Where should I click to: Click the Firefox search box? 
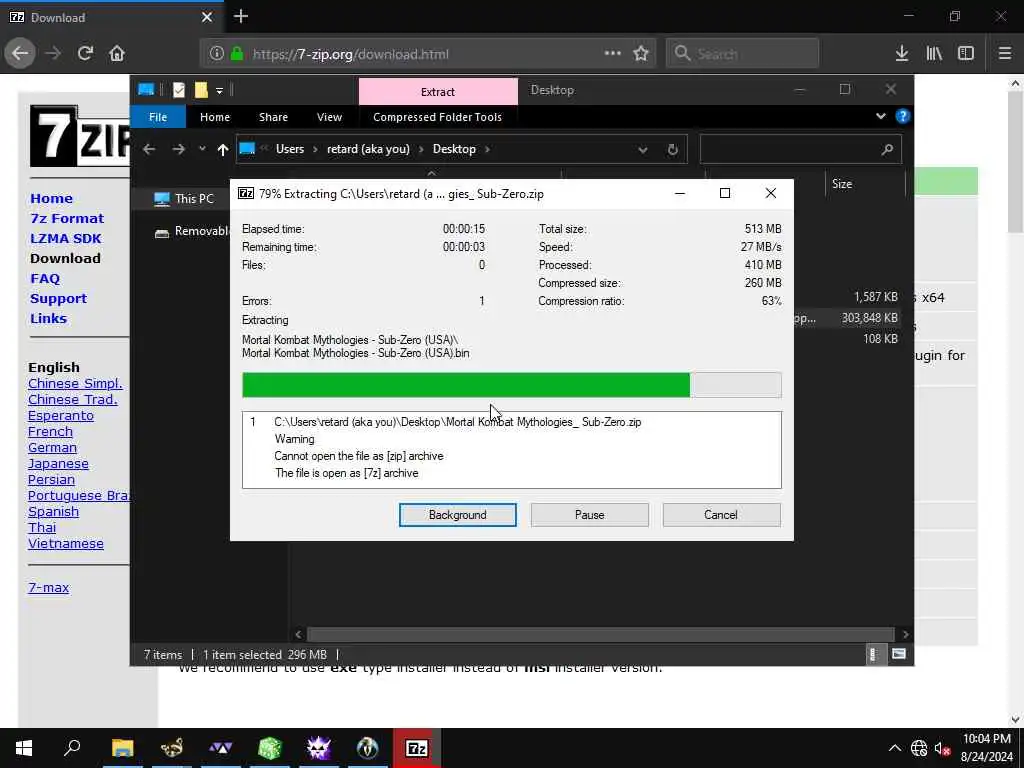742,54
